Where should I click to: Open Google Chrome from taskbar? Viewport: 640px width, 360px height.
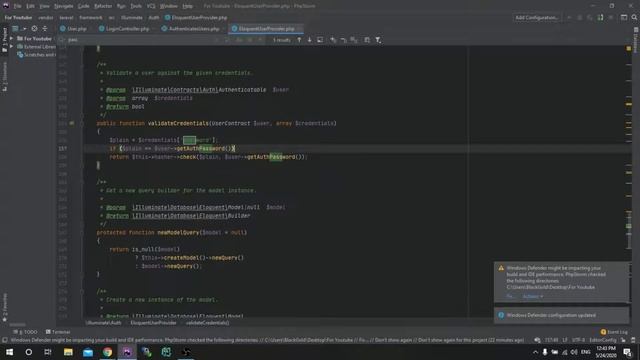click(x=107, y=352)
